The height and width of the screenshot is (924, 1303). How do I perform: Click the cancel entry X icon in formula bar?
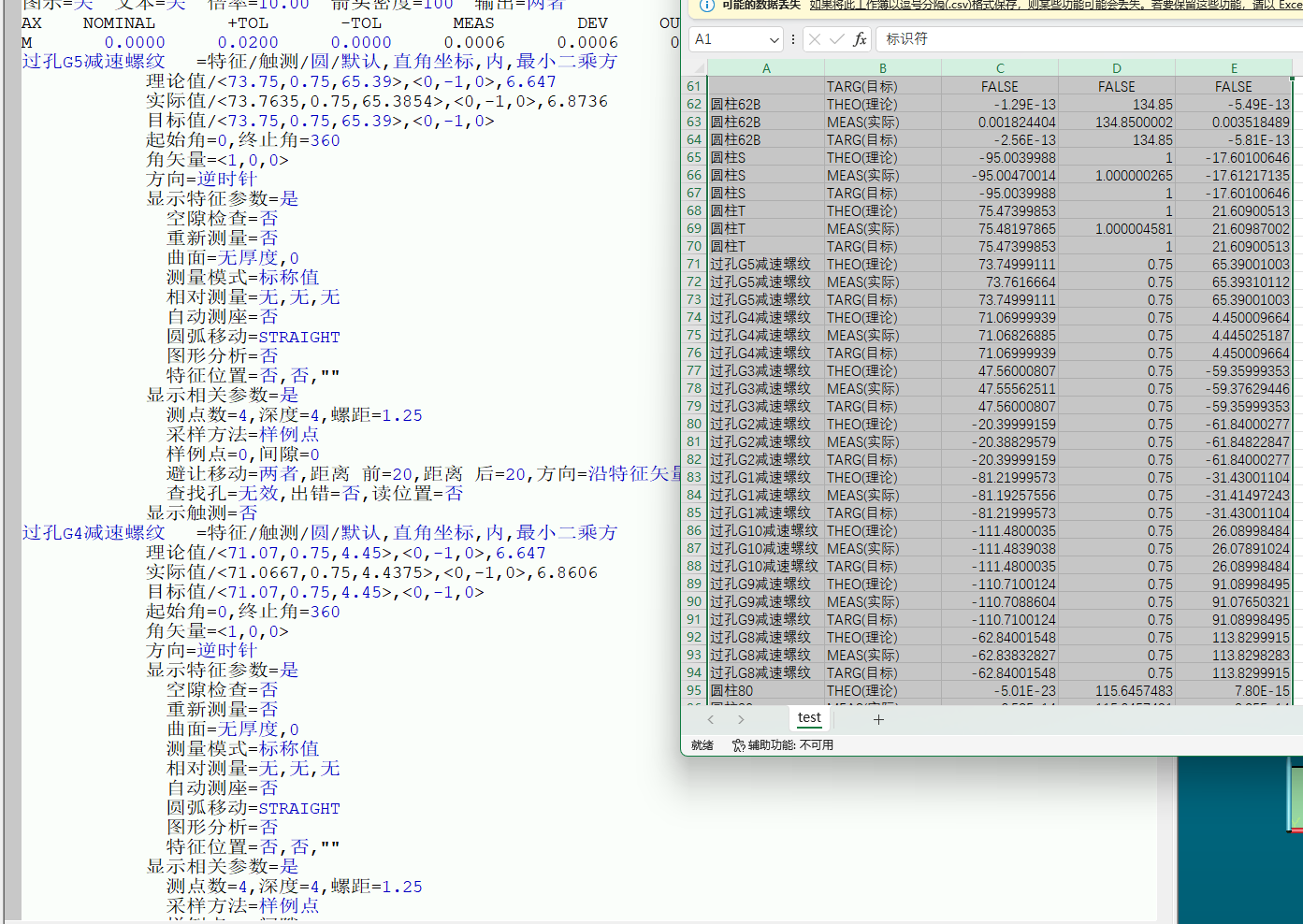[x=815, y=39]
